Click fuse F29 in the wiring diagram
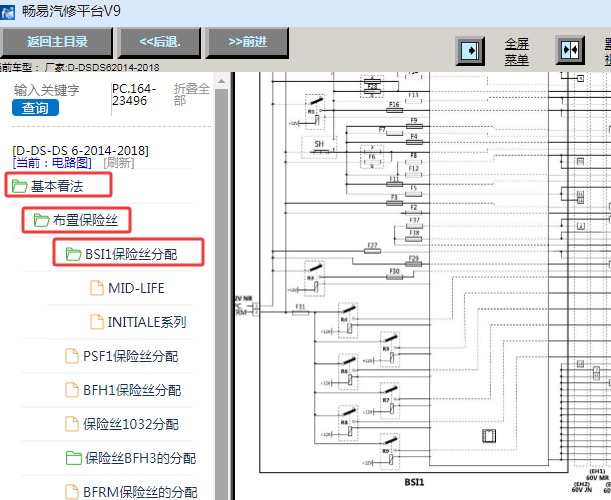 click(413, 264)
